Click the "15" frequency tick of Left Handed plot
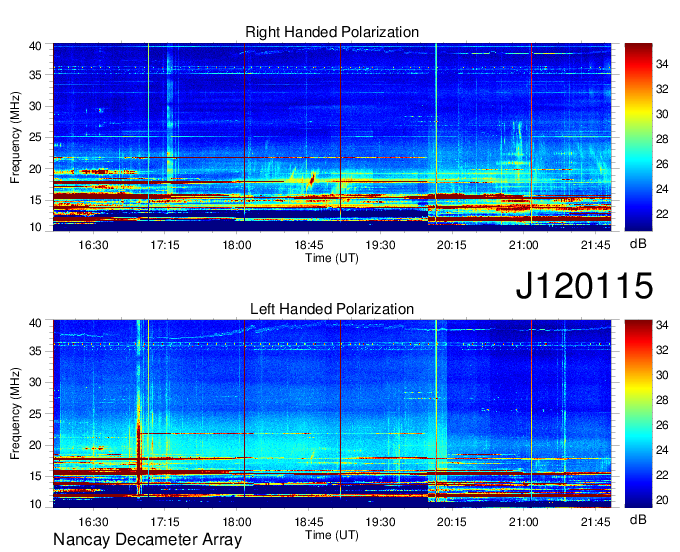Image resolution: width=680 pixels, height=552 pixels. pos(35,477)
